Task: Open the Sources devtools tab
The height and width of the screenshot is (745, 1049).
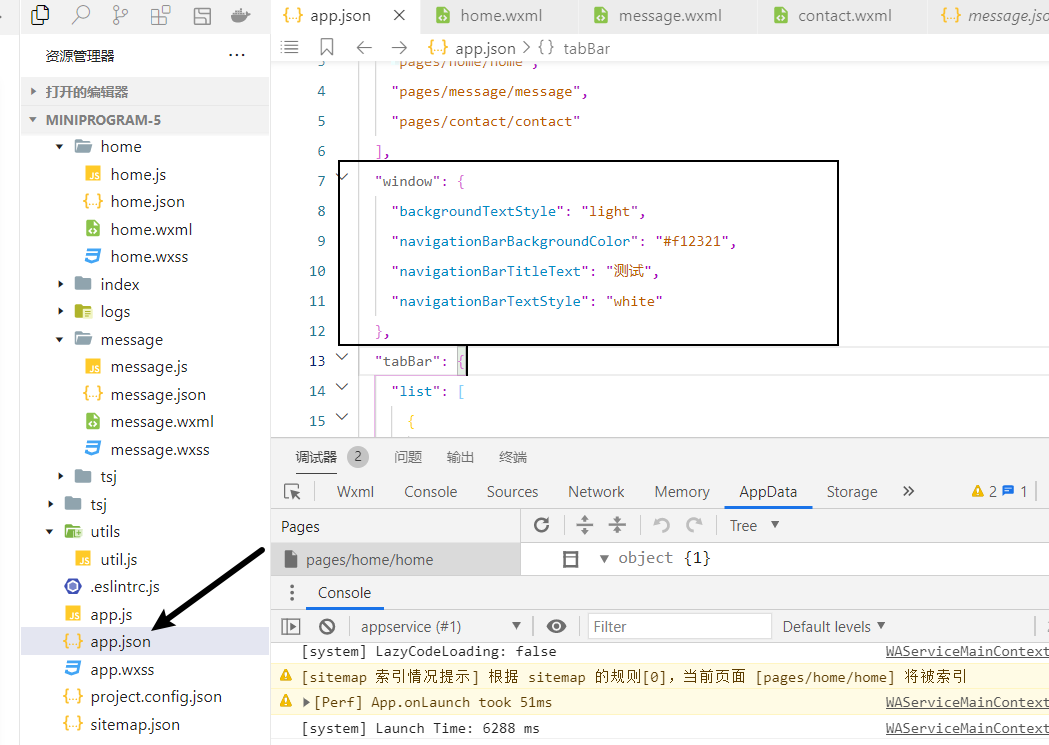Action: (512, 492)
